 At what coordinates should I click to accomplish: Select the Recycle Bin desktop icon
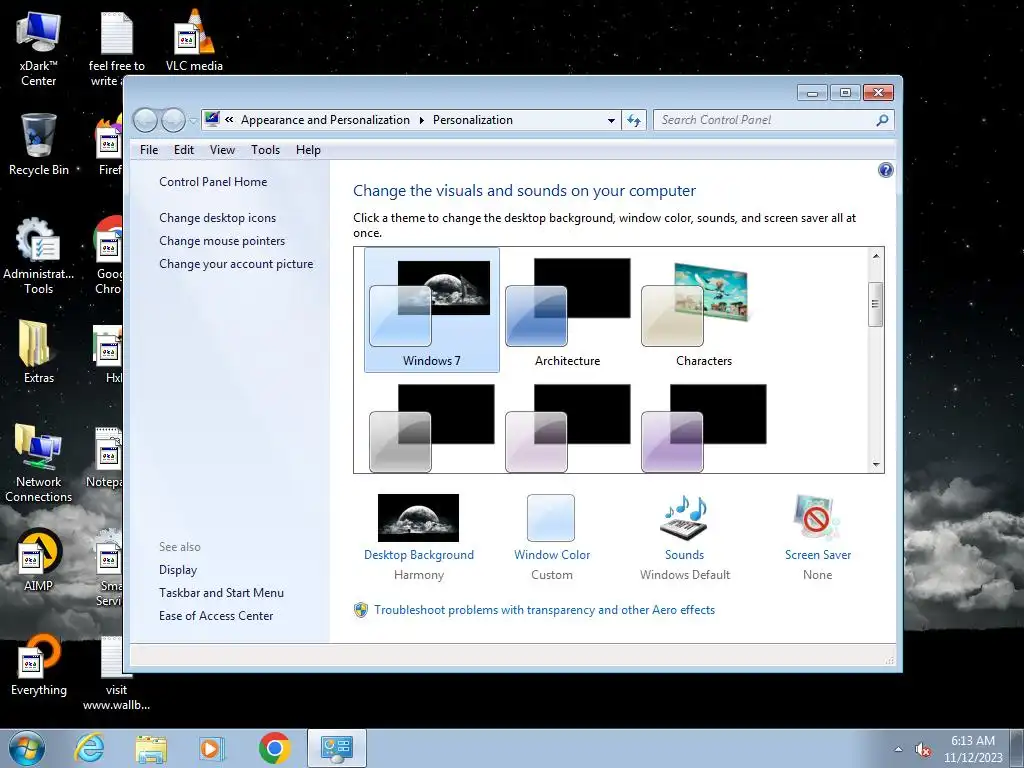(39, 145)
